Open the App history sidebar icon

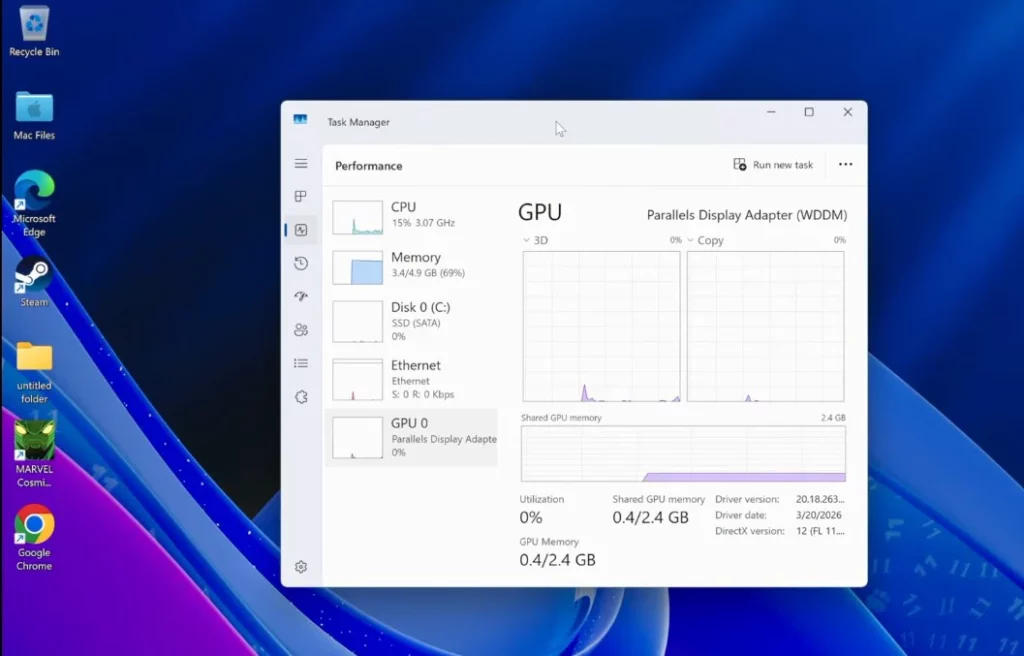tap(301, 263)
